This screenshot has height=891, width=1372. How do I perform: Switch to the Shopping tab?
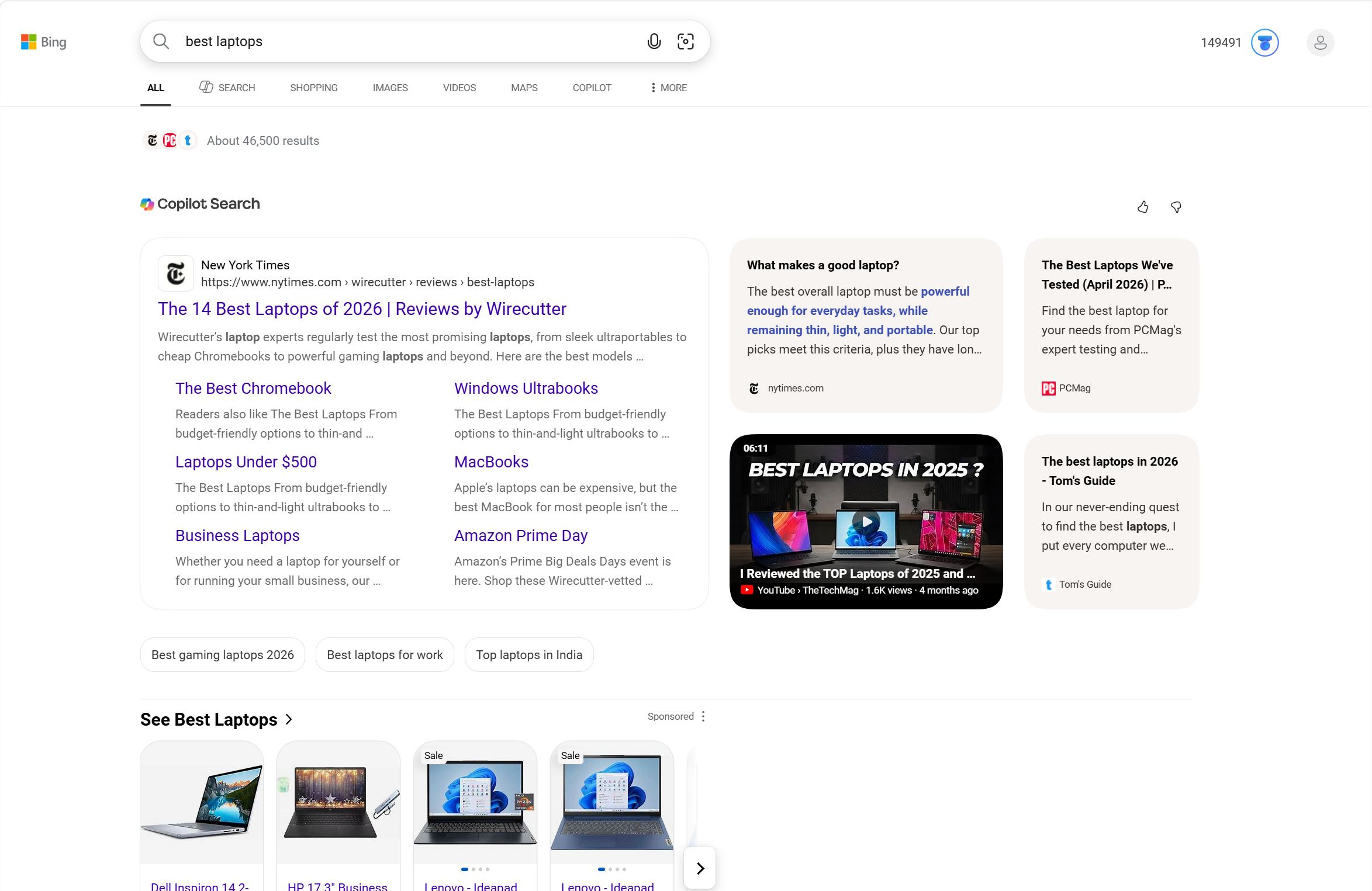(x=314, y=88)
